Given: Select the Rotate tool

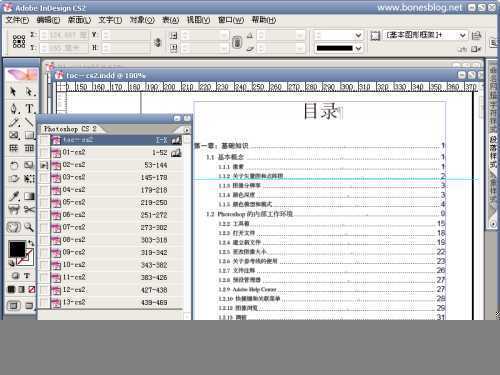Looking at the screenshot, I should click(x=14, y=165).
